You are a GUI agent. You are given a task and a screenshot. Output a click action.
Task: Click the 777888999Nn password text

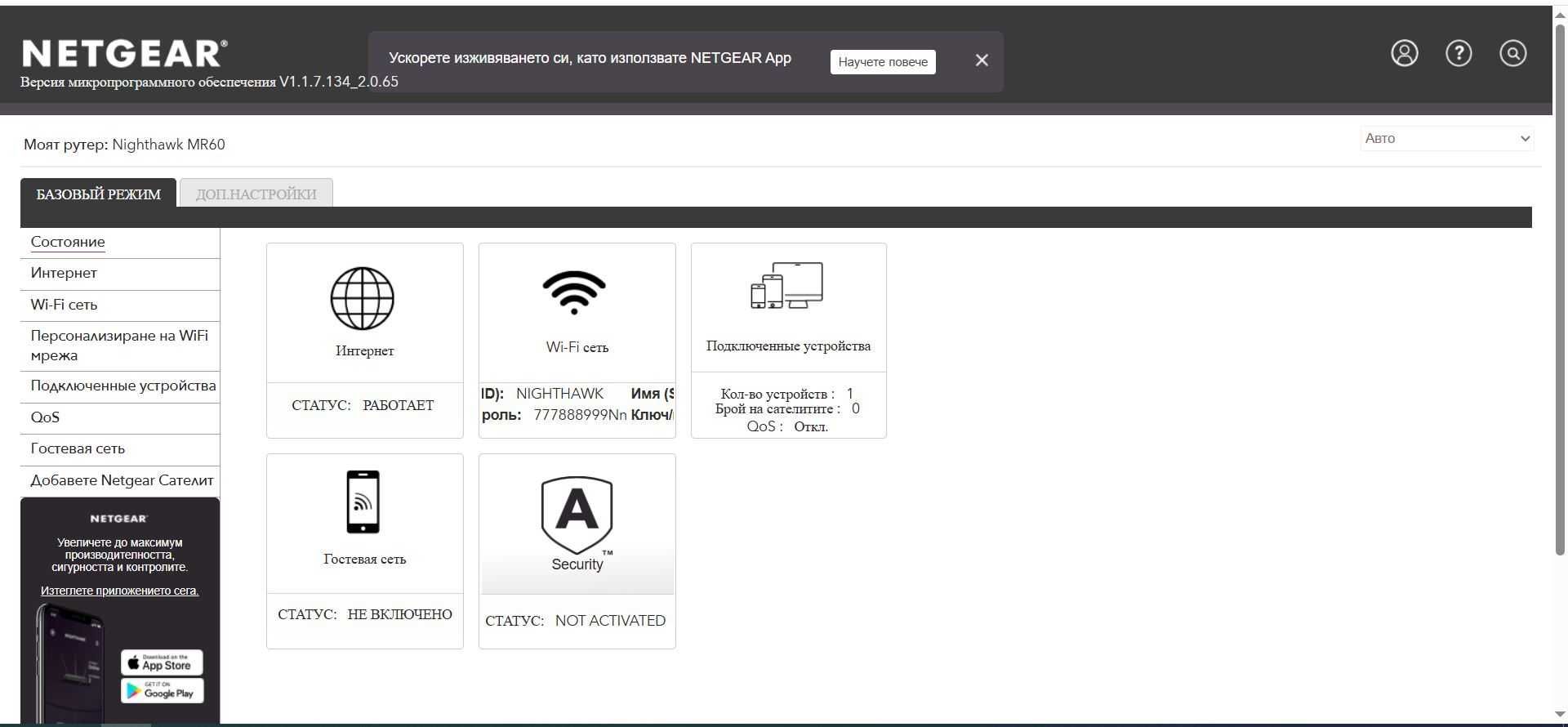(580, 415)
